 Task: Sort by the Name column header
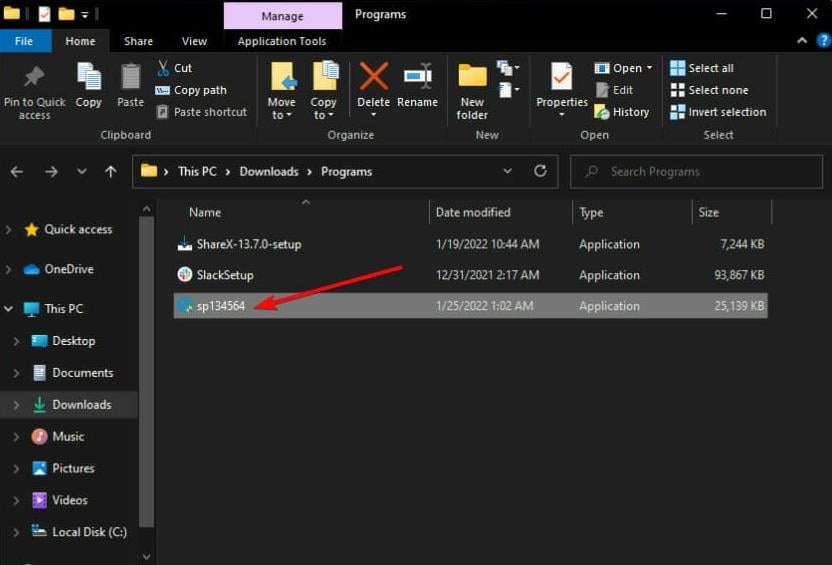[x=205, y=212]
